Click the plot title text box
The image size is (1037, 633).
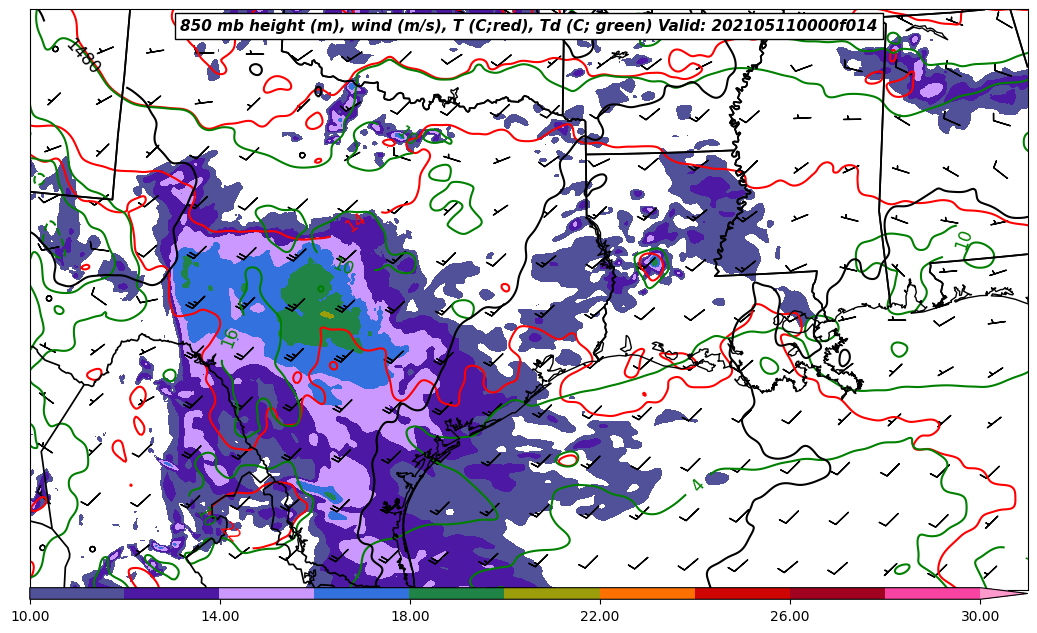tap(528, 26)
